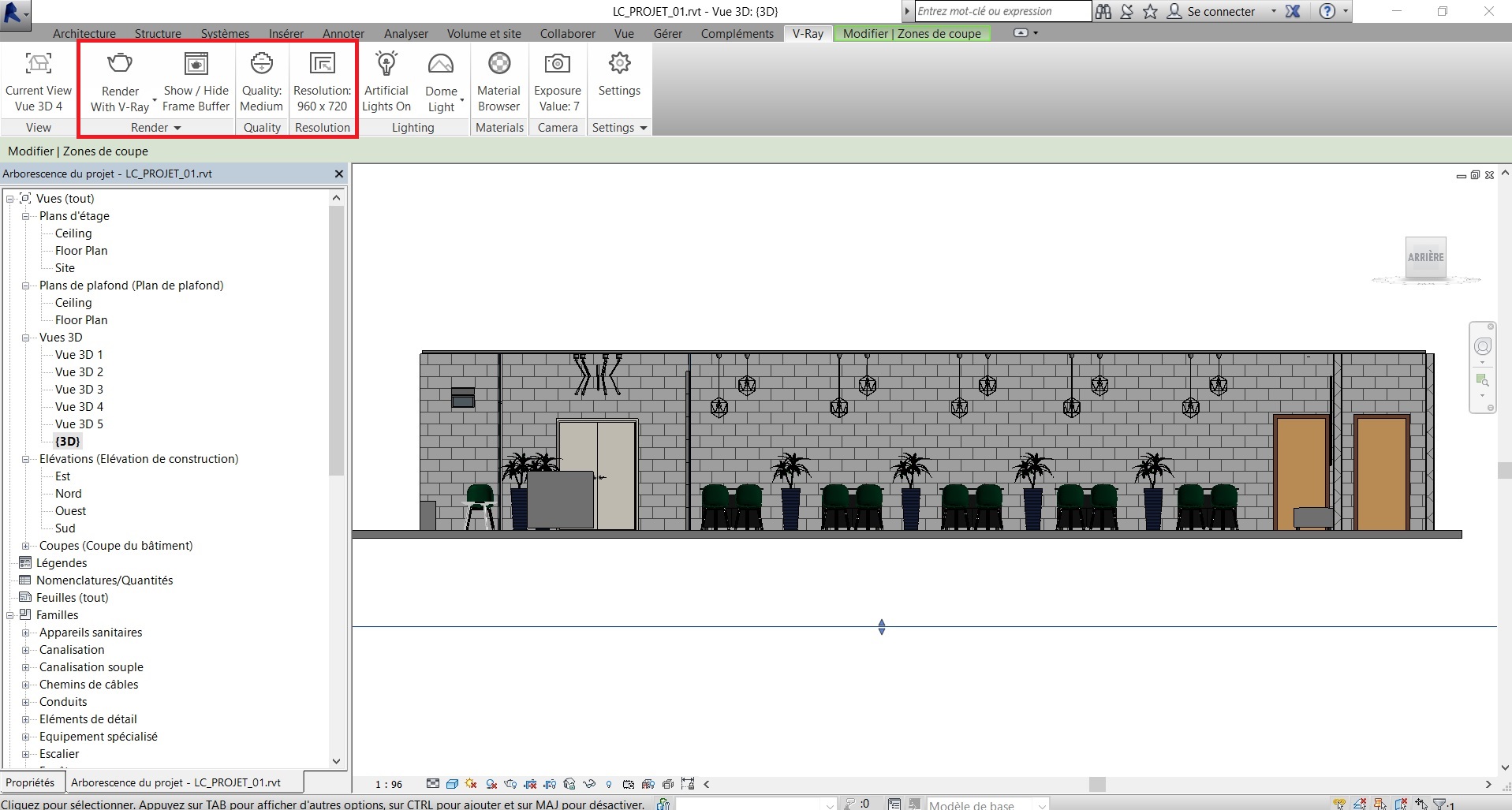Screen dimensions: 1512x810
Task: Click the selection Filter funnel icon
Action: click(1439, 804)
